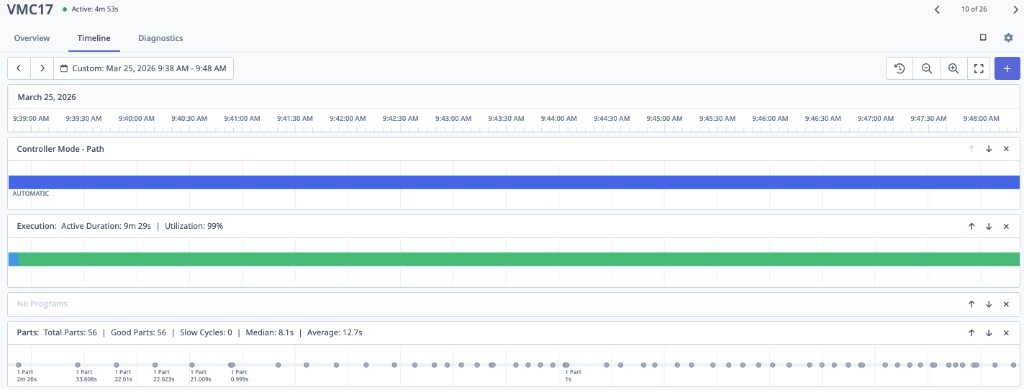The image size is (1024, 390).
Task: Click the Median: 8.1s statistic
Action: pos(270,333)
